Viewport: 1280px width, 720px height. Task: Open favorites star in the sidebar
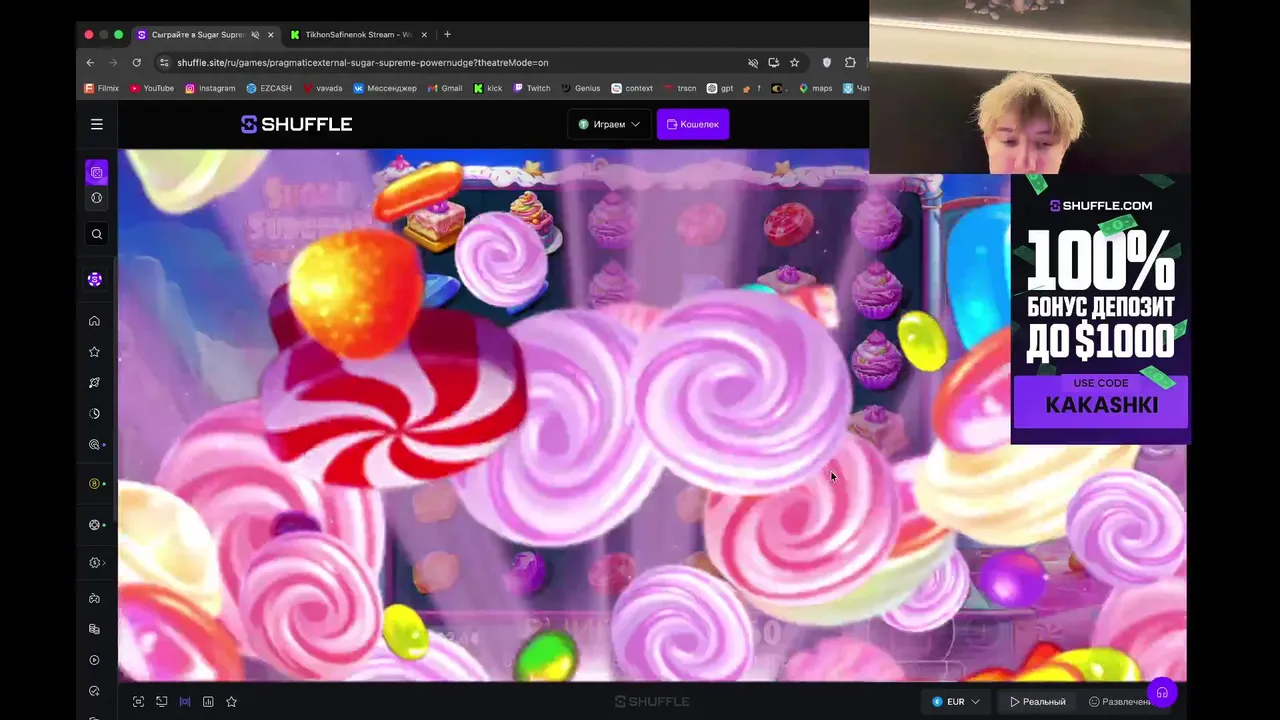coord(95,352)
